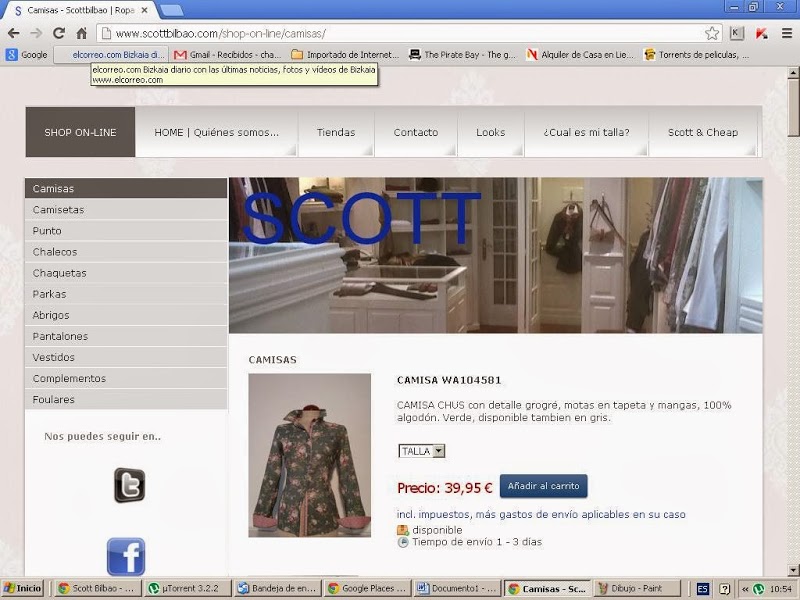The image size is (800, 600).
Task: Switch to Google Places taskbar window
Action: point(368,588)
